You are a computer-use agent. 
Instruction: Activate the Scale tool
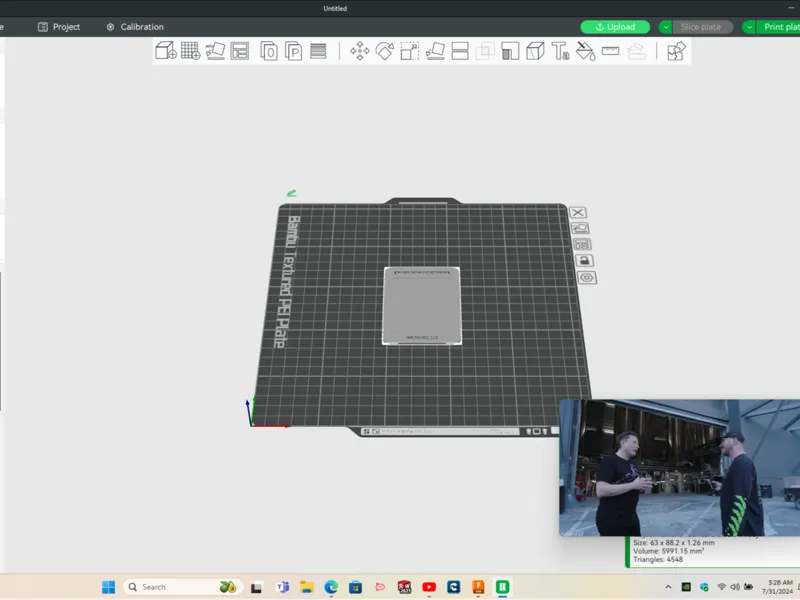(x=410, y=51)
